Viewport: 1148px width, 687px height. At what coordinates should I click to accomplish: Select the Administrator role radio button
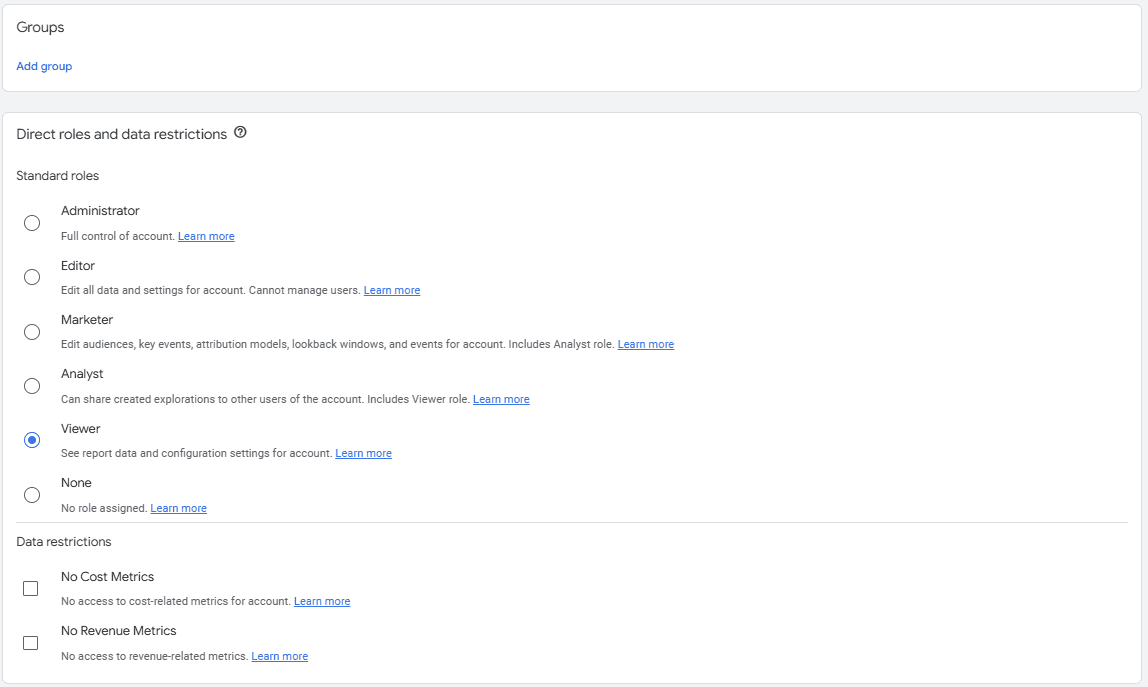[x=32, y=223]
